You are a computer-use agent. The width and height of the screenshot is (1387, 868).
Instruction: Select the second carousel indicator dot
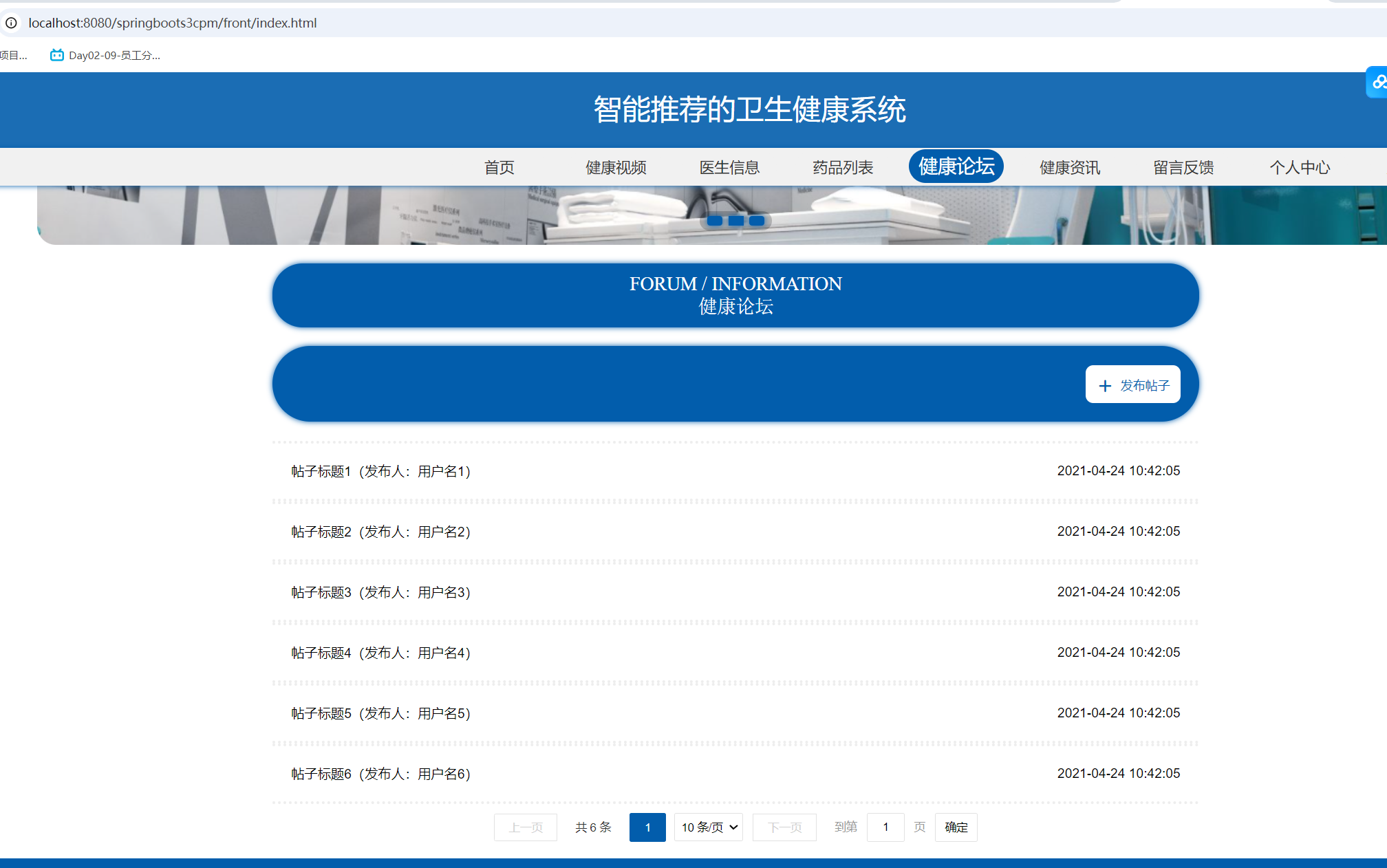735,221
